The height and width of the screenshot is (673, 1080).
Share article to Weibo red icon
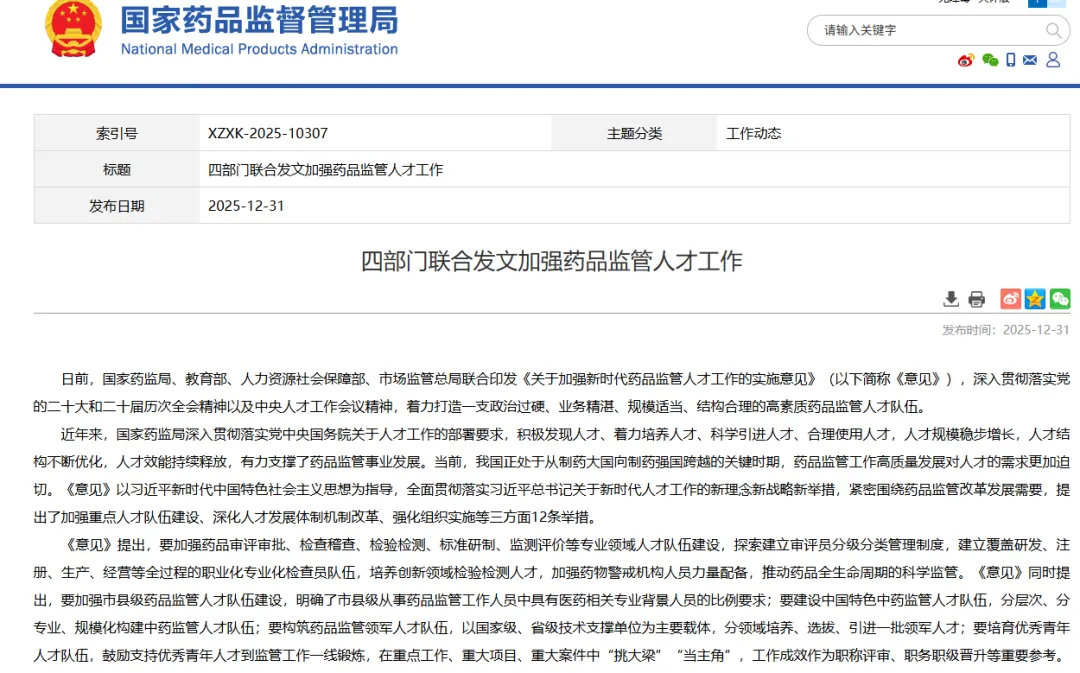coord(1010,298)
